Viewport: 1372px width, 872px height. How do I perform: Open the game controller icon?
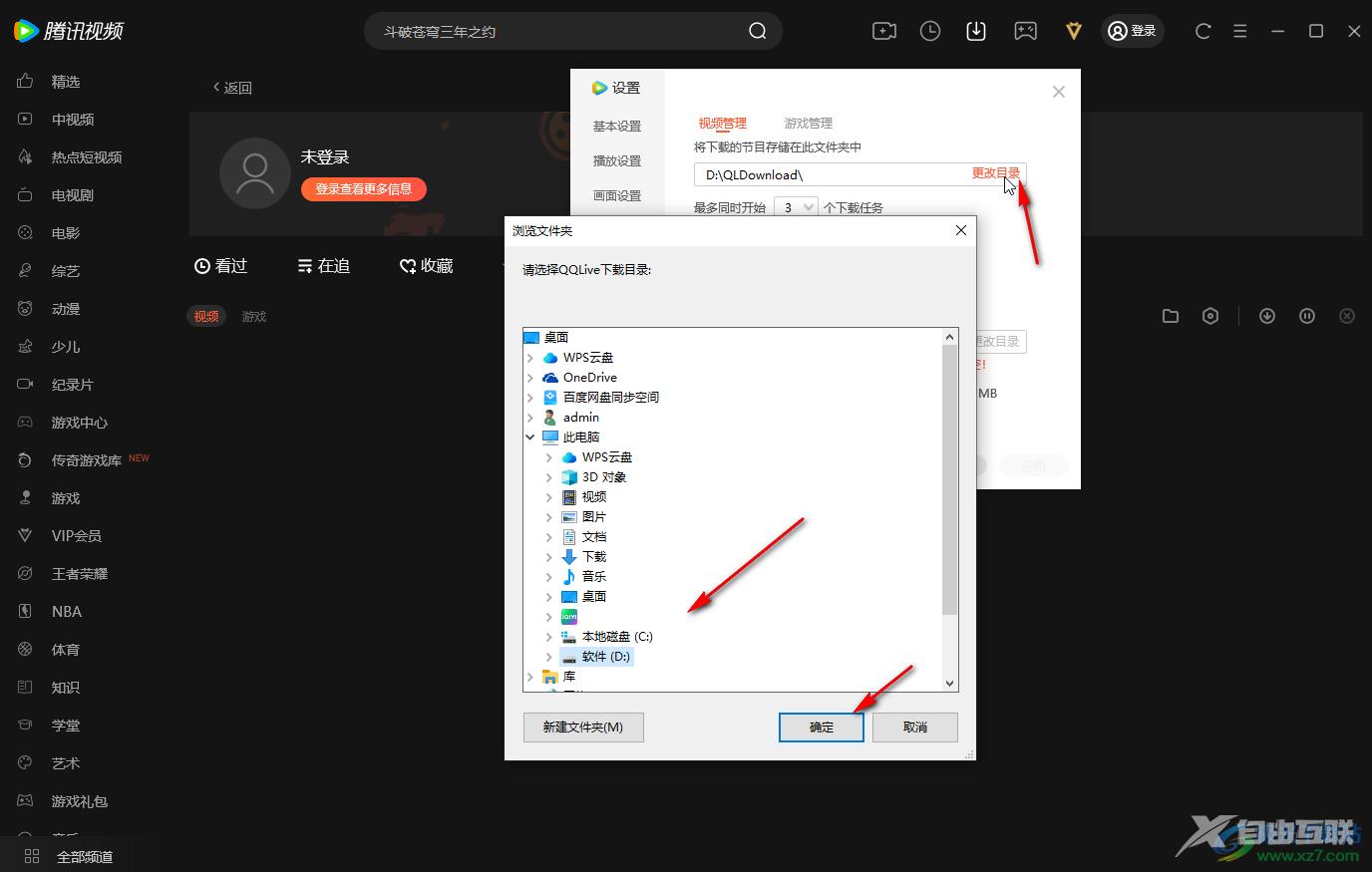tap(1025, 31)
